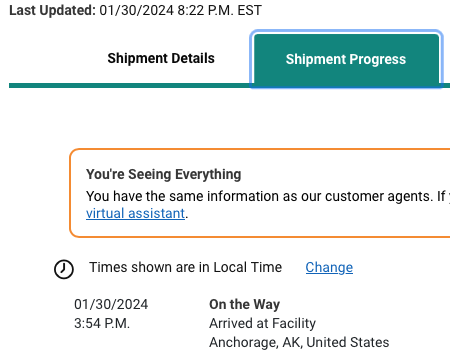Click the bold Last Updated label

click(x=52, y=10)
